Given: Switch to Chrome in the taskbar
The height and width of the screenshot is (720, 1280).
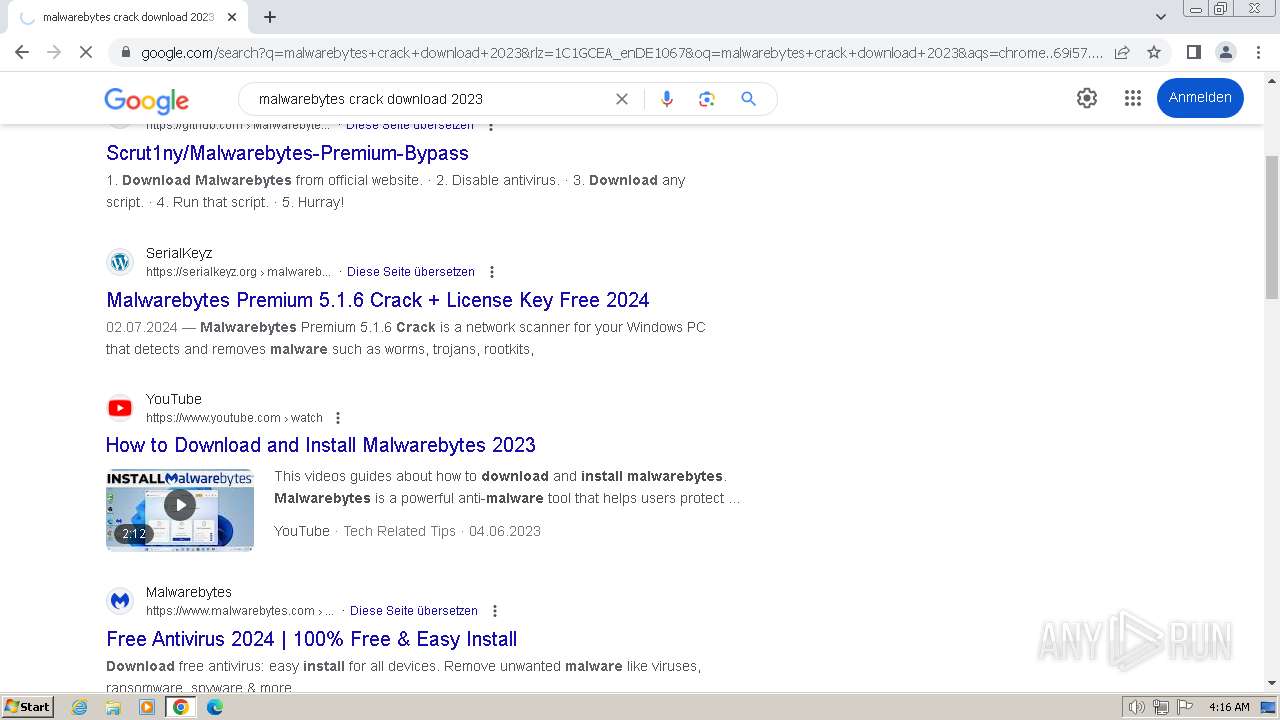Looking at the screenshot, I should pyautogui.click(x=181, y=707).
